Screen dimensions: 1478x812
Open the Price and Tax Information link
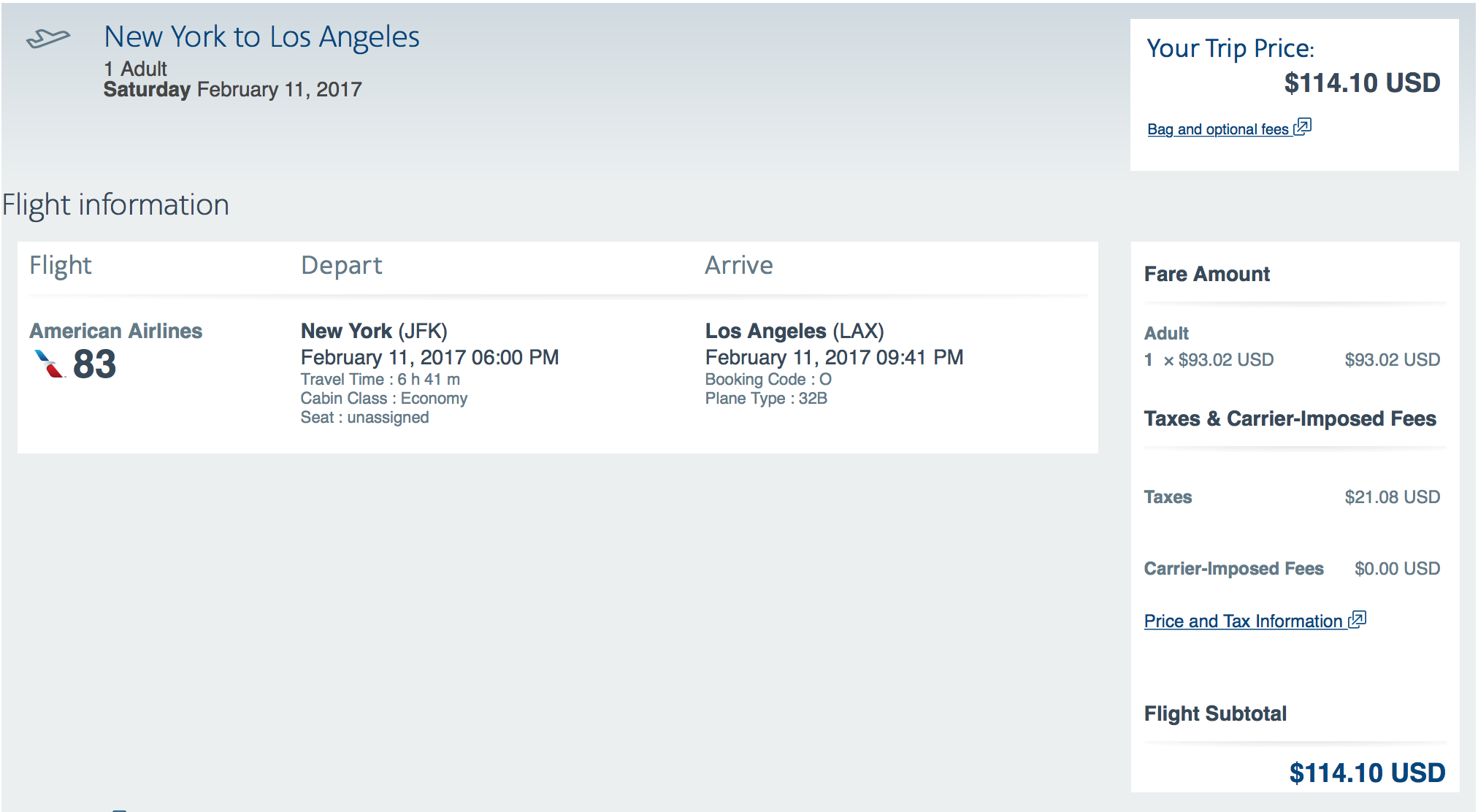coord(1243,621)
